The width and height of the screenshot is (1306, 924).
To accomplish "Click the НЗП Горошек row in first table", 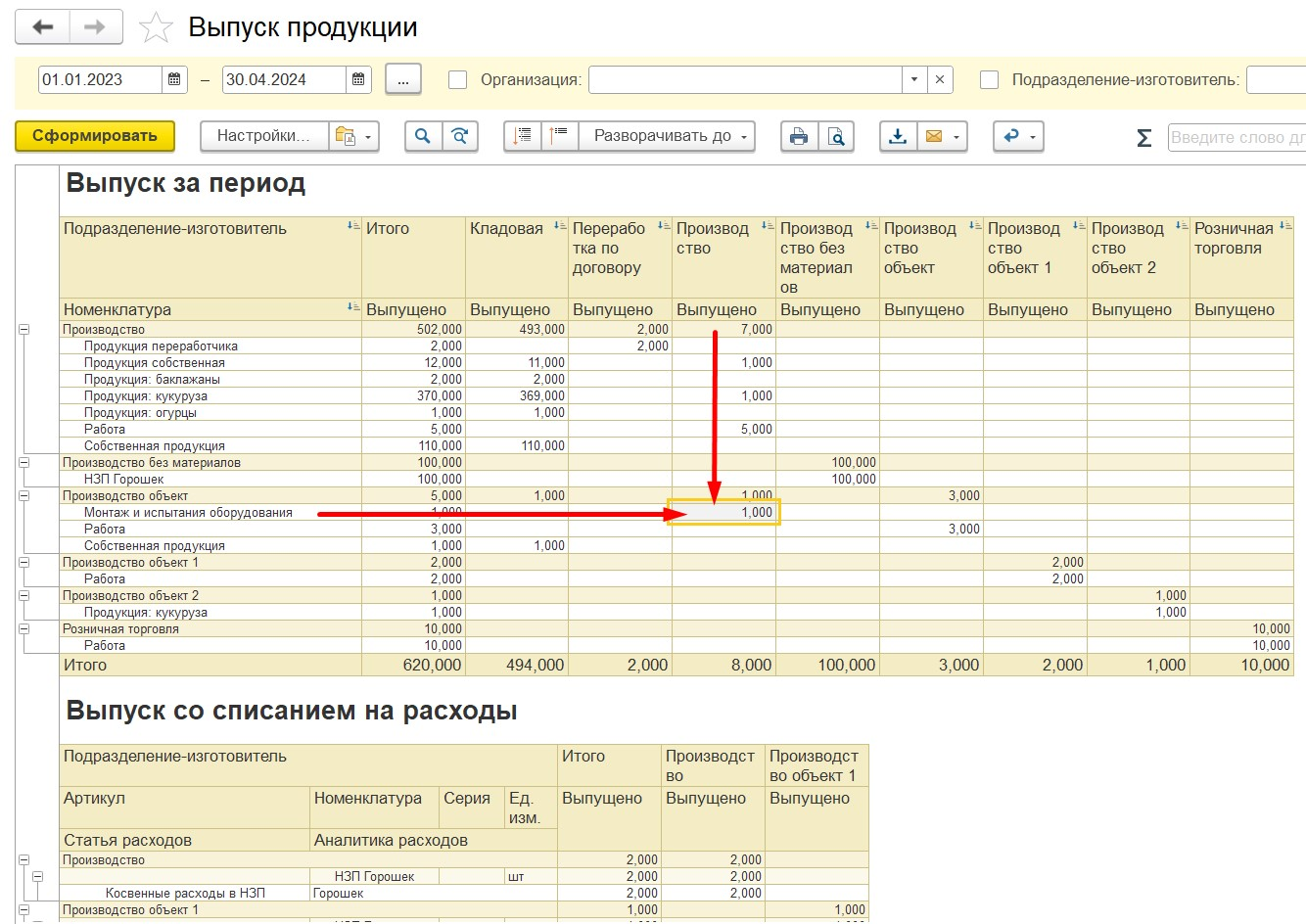I will 123,480.
